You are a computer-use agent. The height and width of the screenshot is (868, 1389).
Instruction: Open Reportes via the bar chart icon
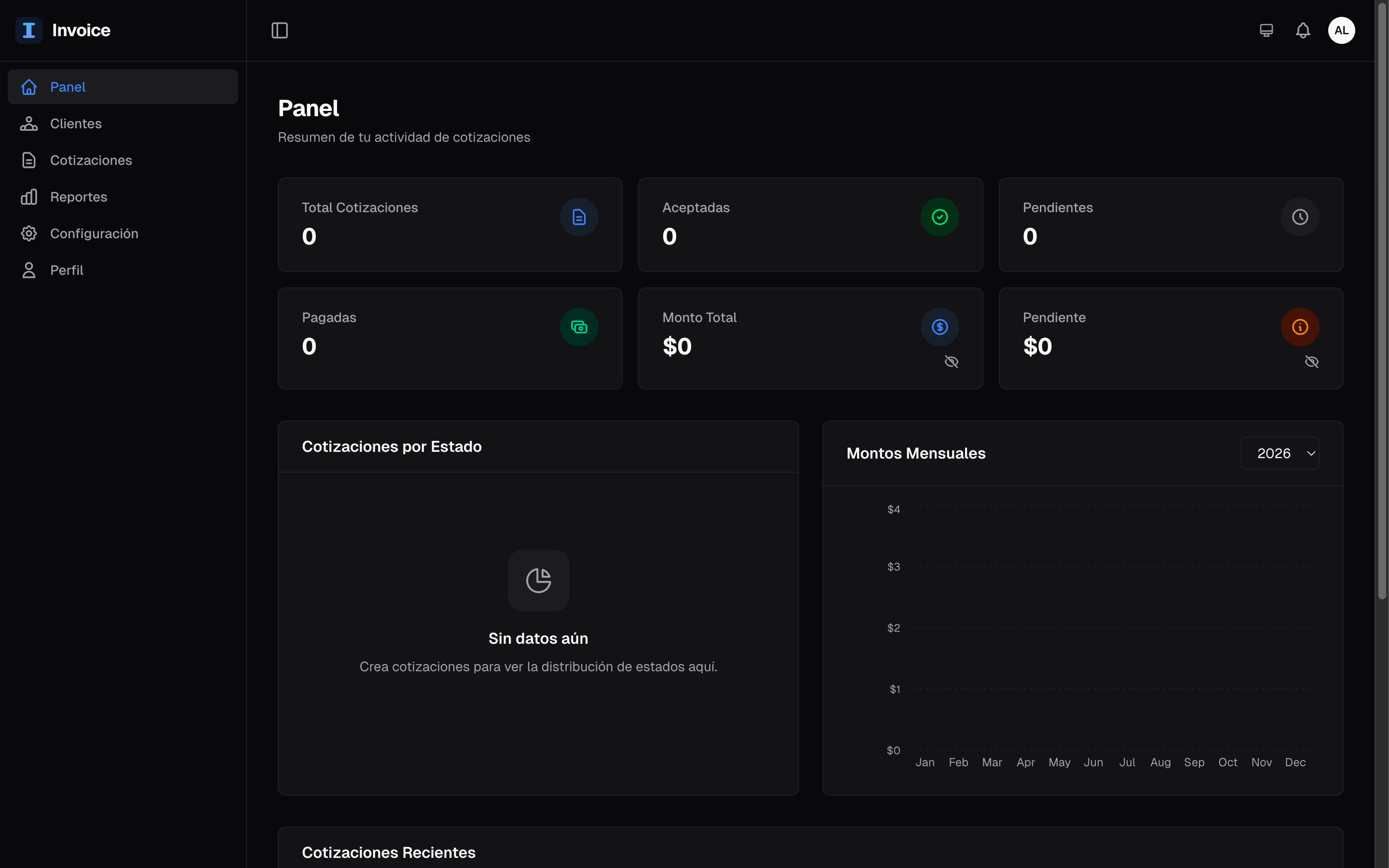[29, 196]
